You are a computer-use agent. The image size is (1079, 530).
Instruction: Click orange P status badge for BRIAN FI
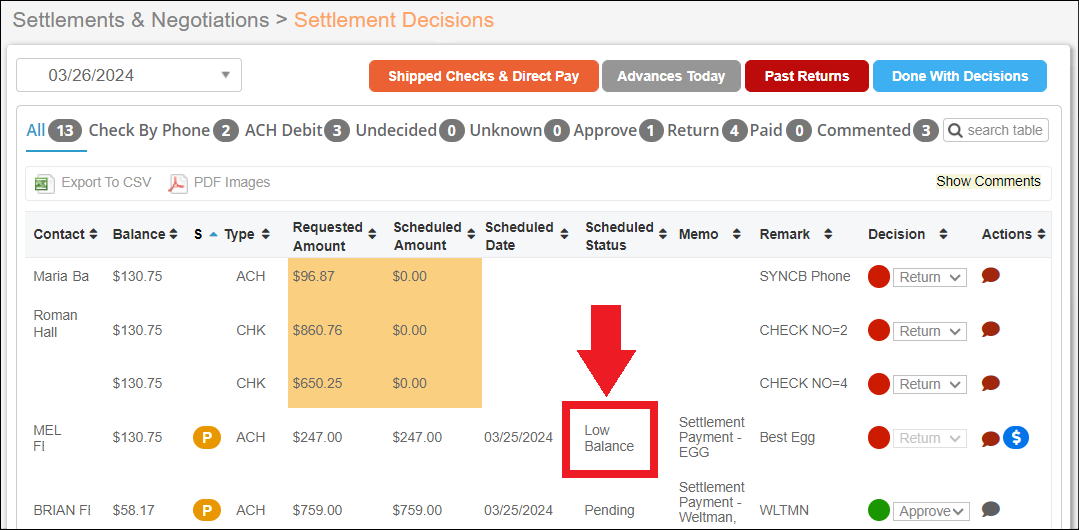pos(206,511)
